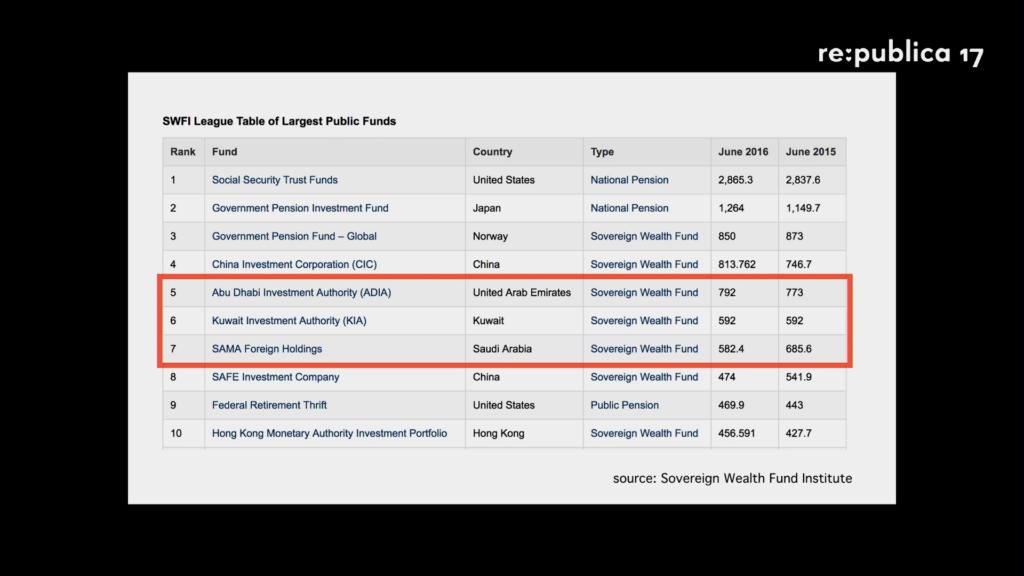
Task: Click the June 2016 value 2,865.3
Action: [735, 180]
